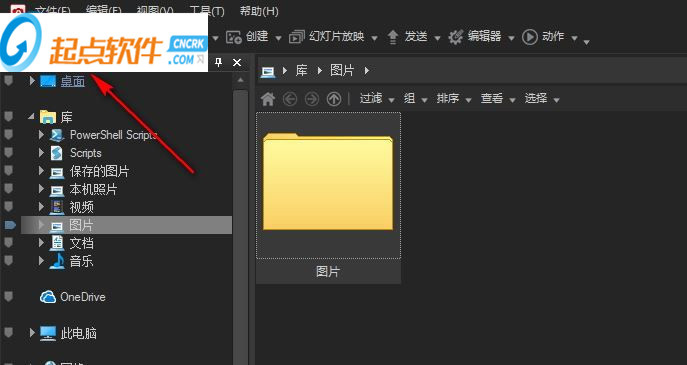Click the computer icon in the path bar
687x365 pixels.
click(268, 71)
